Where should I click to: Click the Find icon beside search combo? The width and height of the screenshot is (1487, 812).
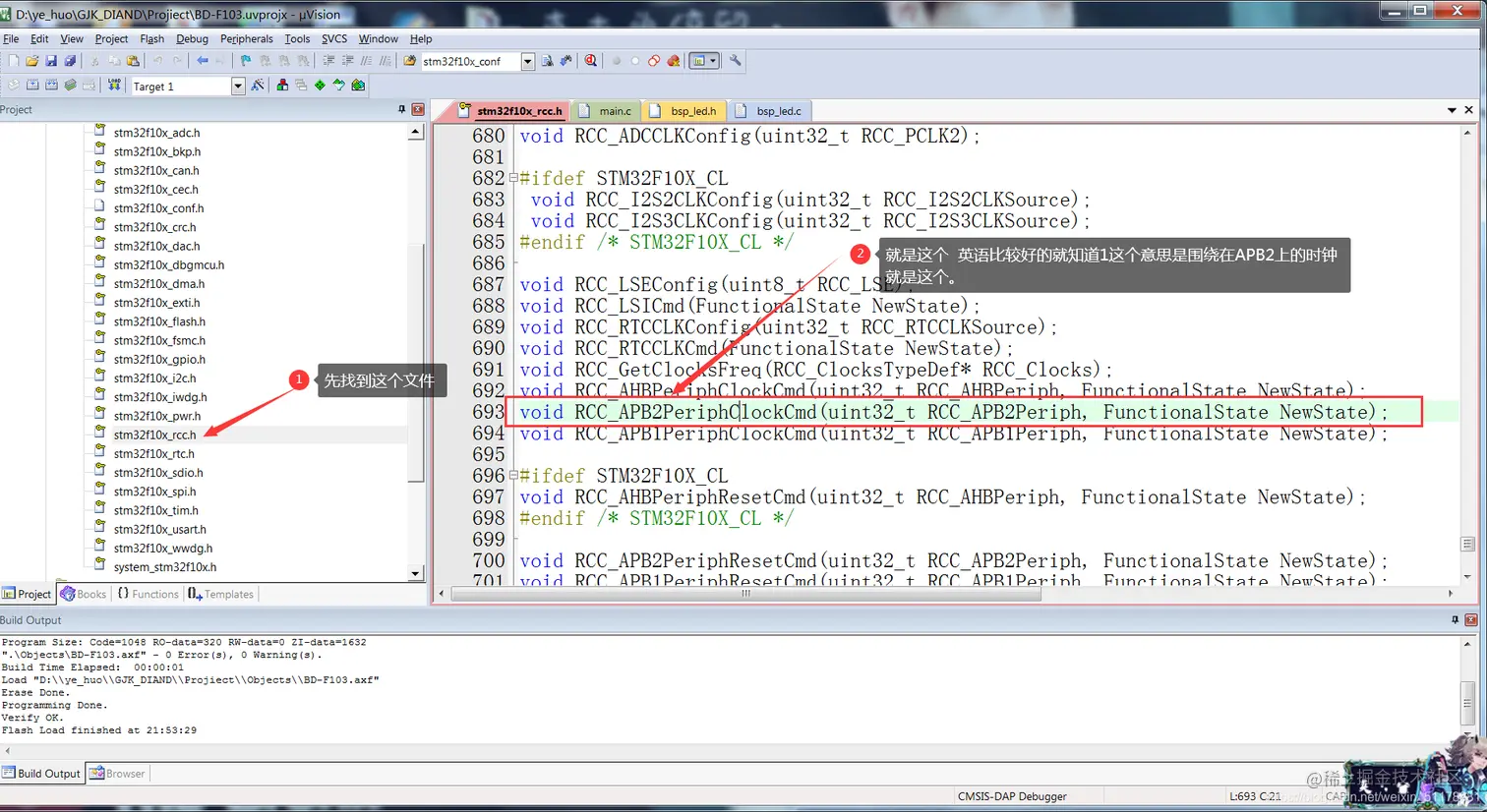[547, 61]
